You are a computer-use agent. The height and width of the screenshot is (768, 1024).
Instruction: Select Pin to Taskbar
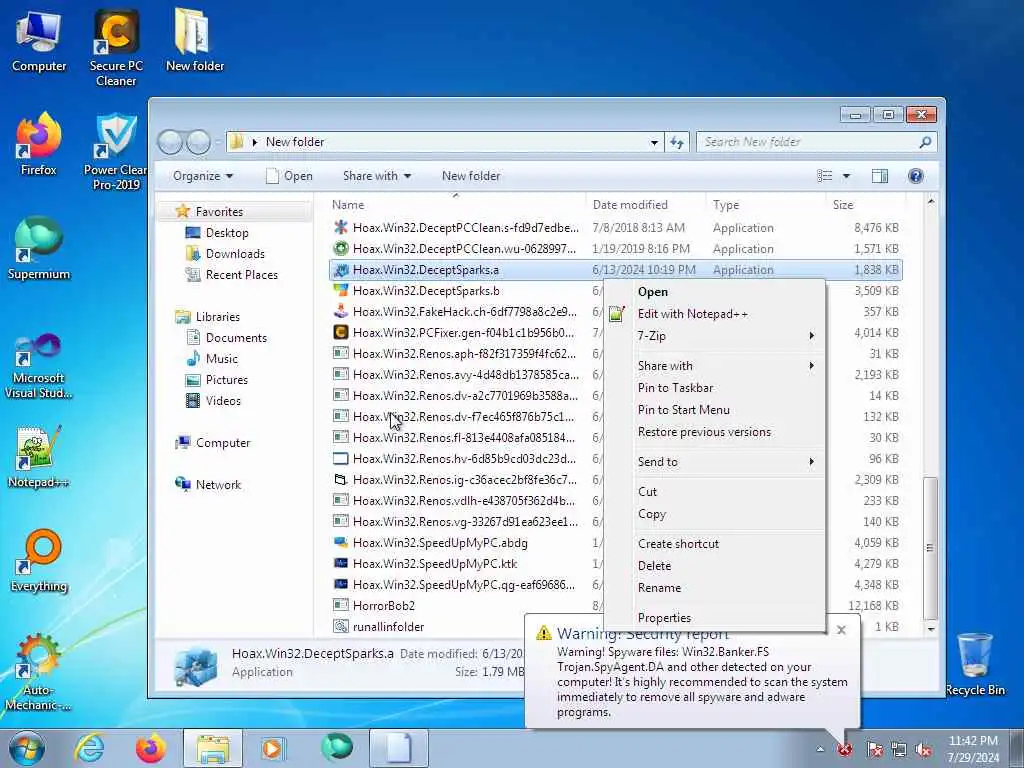(716, 388)
